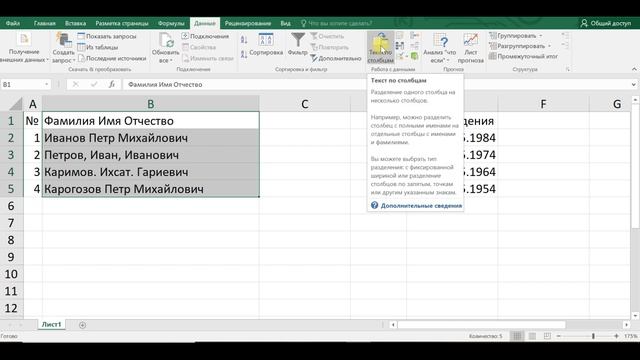640x360 pixels.
Task: Switch to Normal view in status bar
Action: coord(517,336)
